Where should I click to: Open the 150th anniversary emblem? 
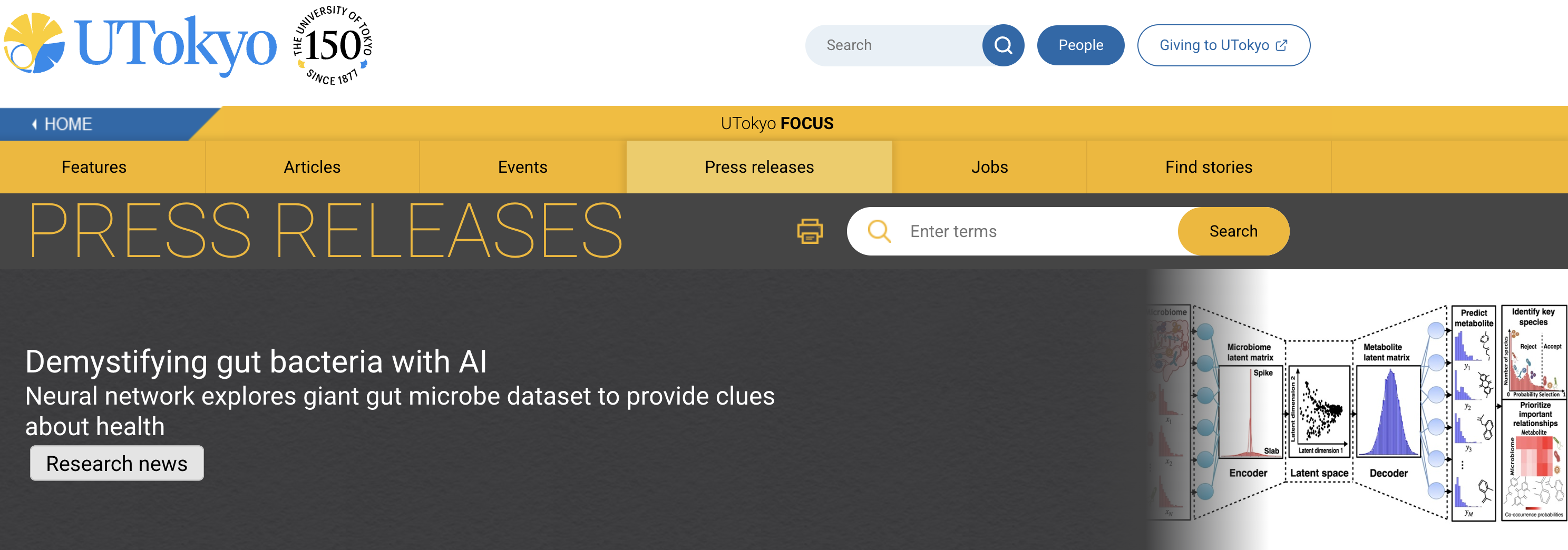(x=333, y=45)
